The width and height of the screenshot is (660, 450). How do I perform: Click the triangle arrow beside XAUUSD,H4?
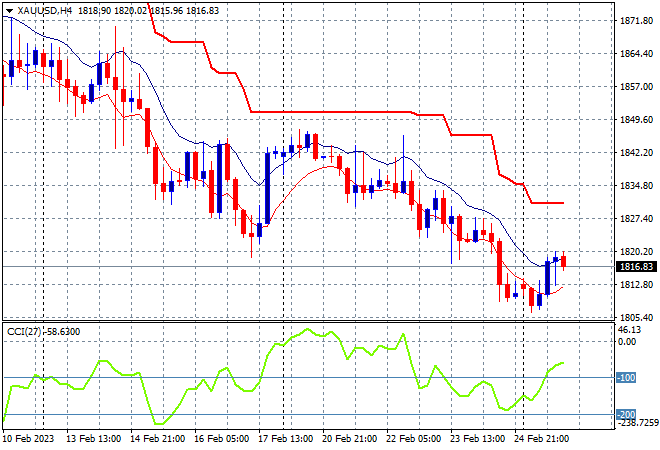(x=9, y=11)
